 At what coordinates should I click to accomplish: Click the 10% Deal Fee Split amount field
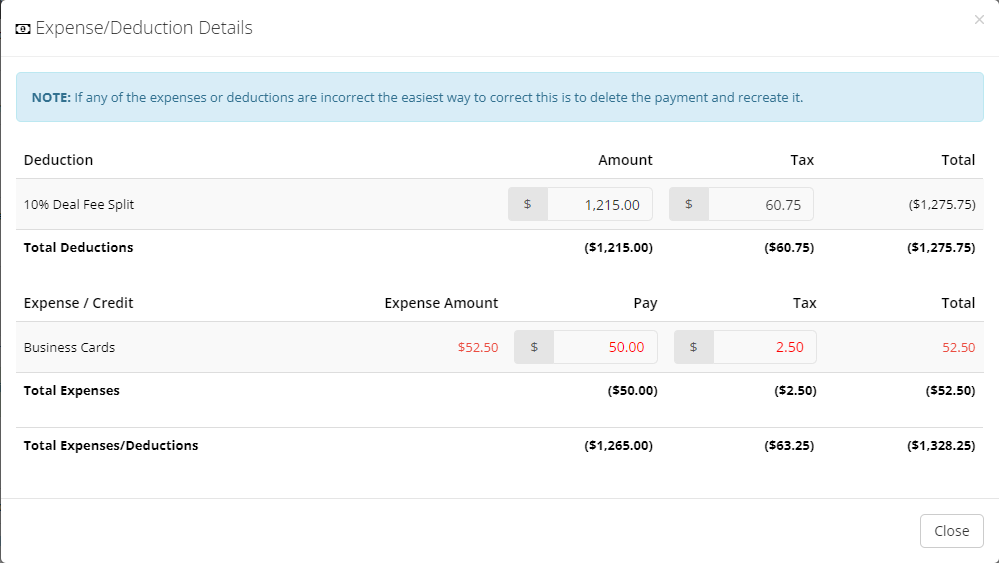coord(600,204)
